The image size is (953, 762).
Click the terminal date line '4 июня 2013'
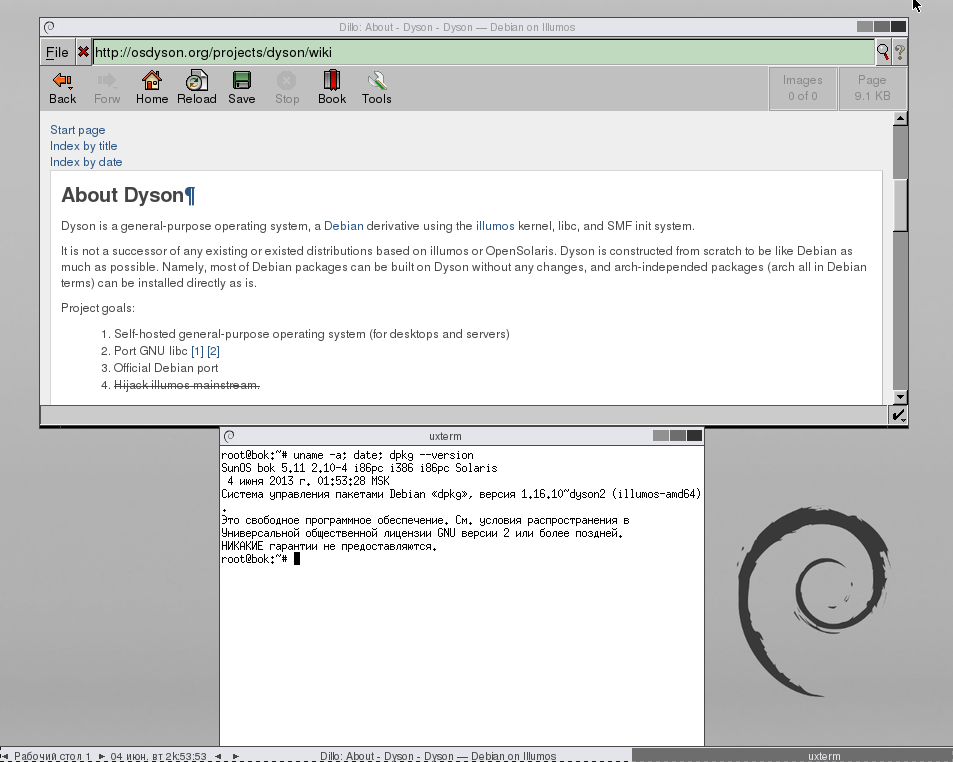click(308, 481)
